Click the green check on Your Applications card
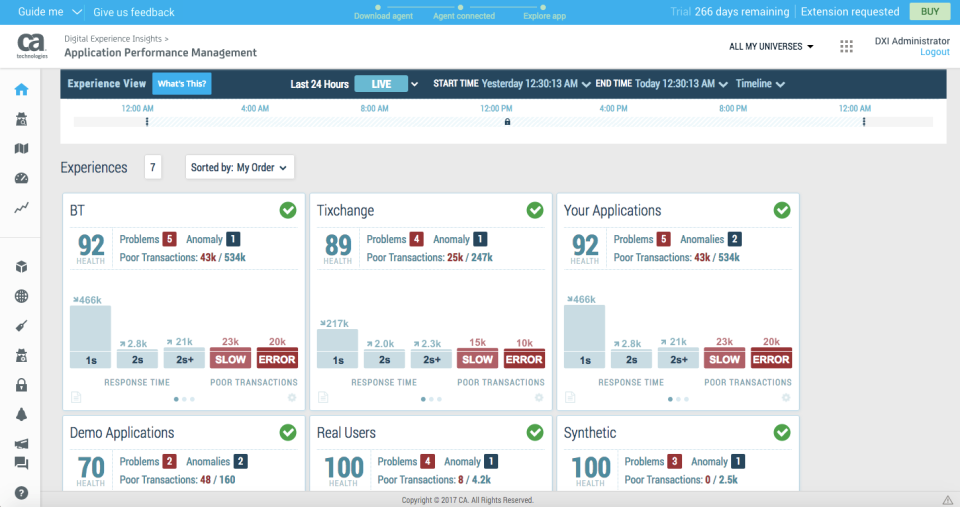The height and width of the screenshot is (507, 960). point(782,210)
